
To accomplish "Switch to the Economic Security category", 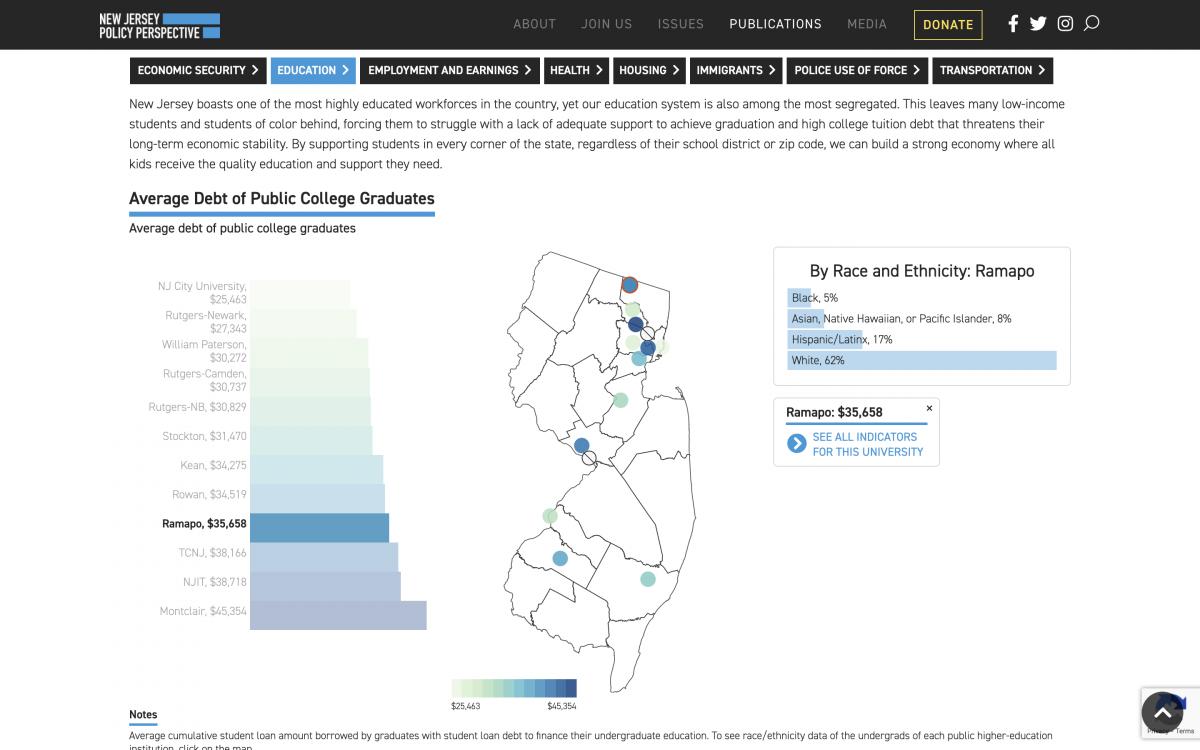I will (x=198, y=70).
